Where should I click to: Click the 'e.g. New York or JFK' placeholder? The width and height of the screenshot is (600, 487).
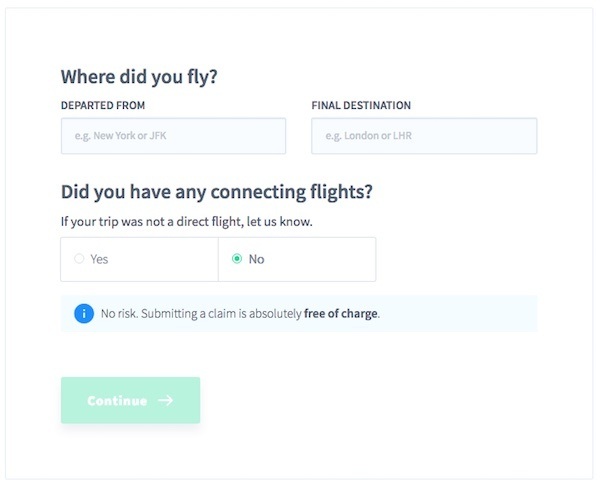[x=121, y=136]
